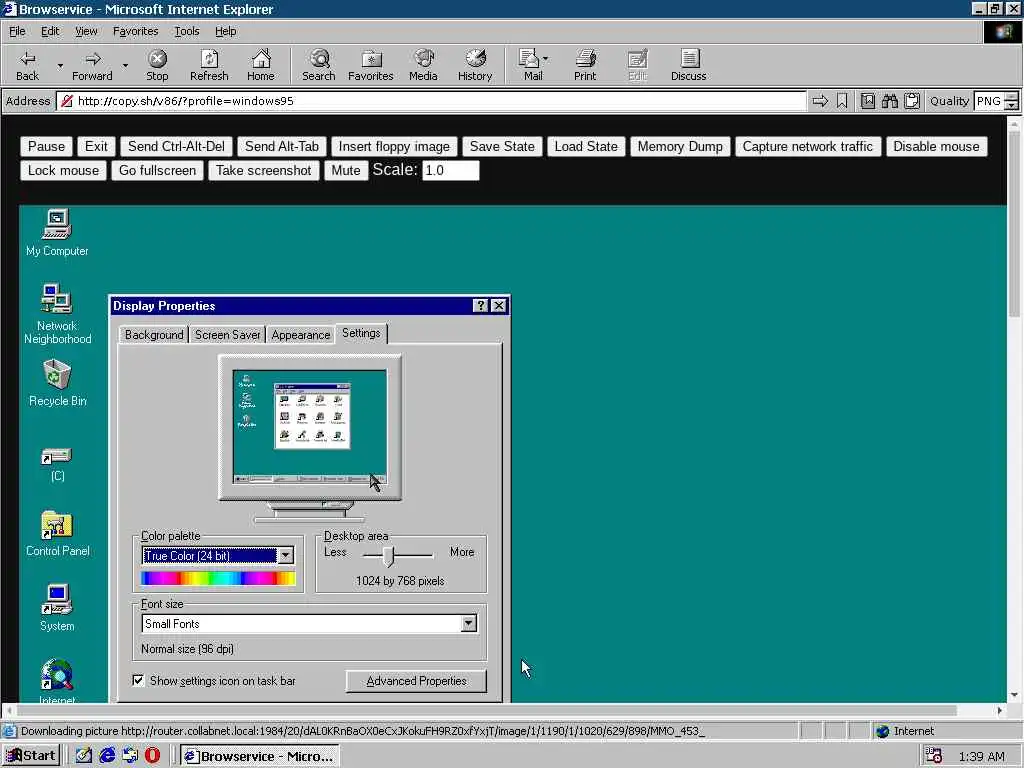Open the Edit menu

(x=50, y=31)
